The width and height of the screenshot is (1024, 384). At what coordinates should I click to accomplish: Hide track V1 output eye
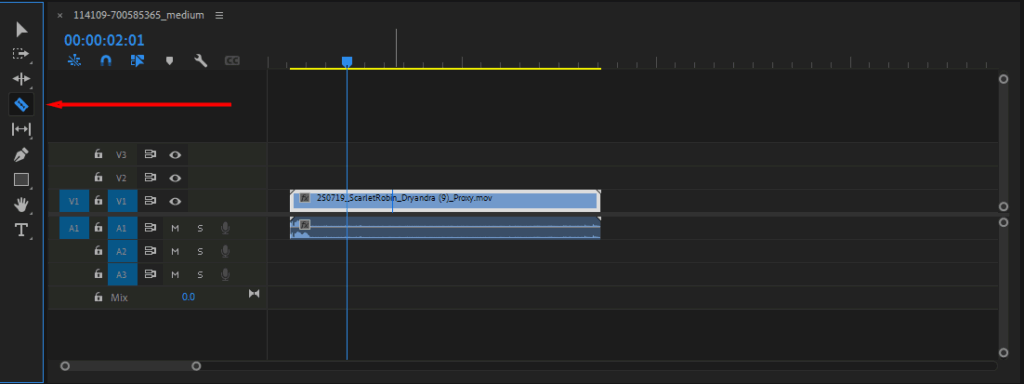(175, 201)
